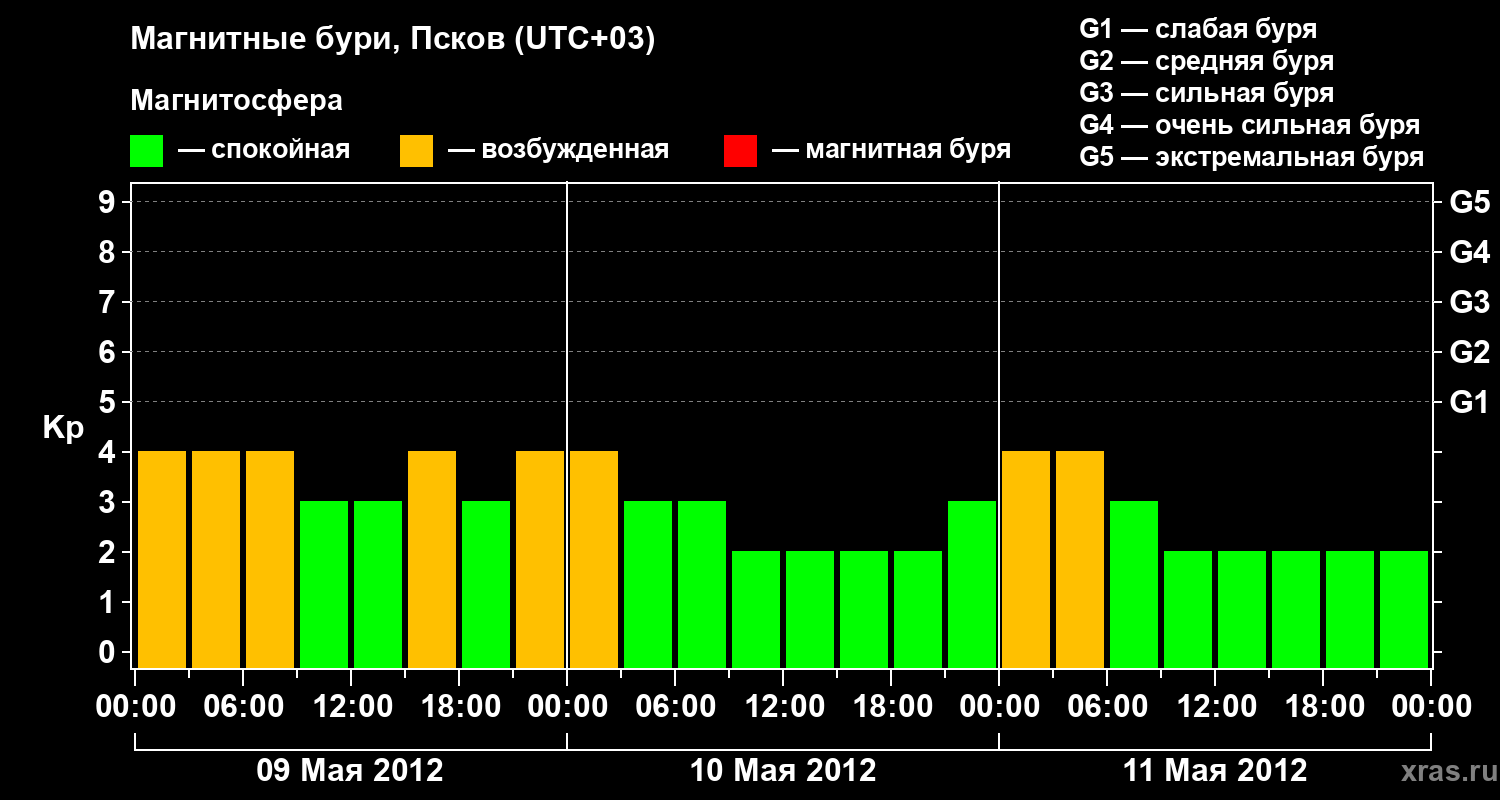The width and height of the screenshot is (1500, 800).
Task: Click the green bar on 09 May 09:00–12:00
Action: (324, 584)
